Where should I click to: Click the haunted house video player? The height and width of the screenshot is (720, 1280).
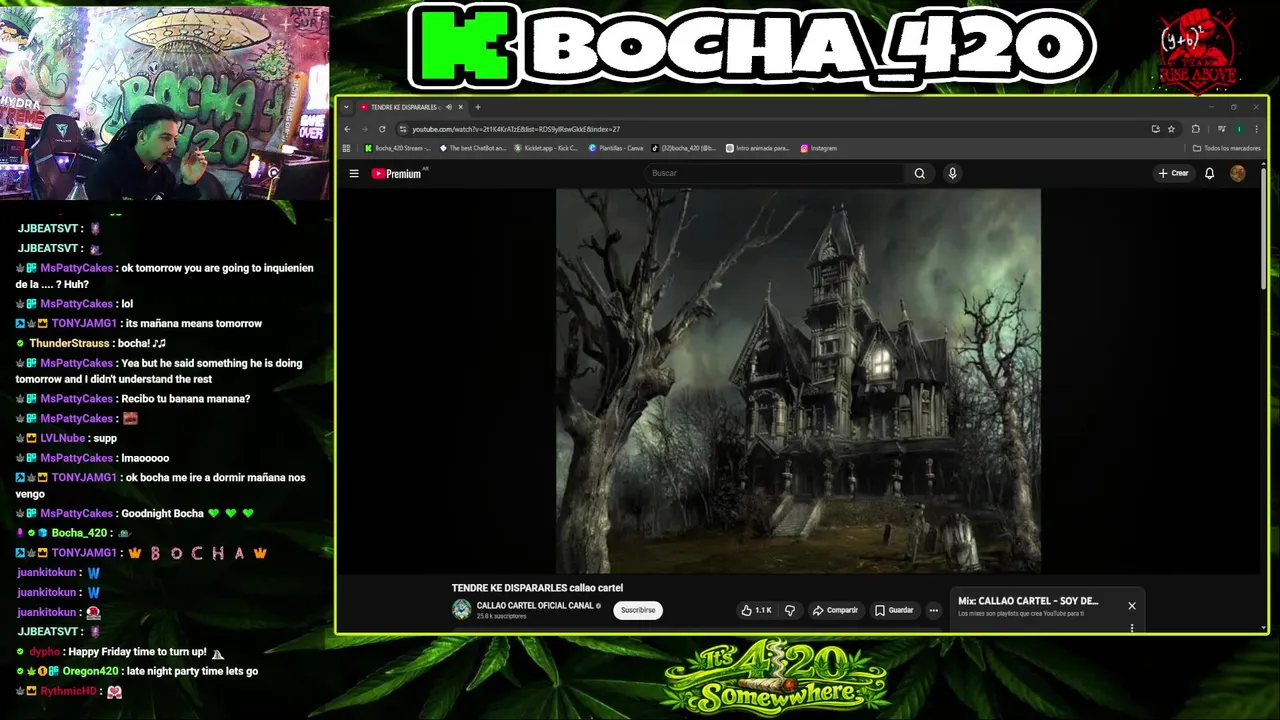(798, 380)
